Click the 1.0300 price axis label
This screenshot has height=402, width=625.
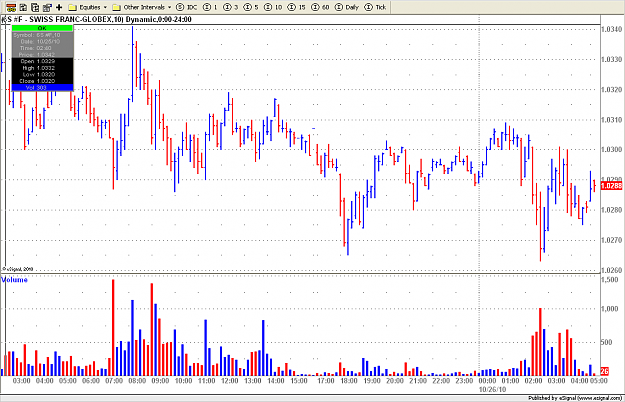pos(612,149)
